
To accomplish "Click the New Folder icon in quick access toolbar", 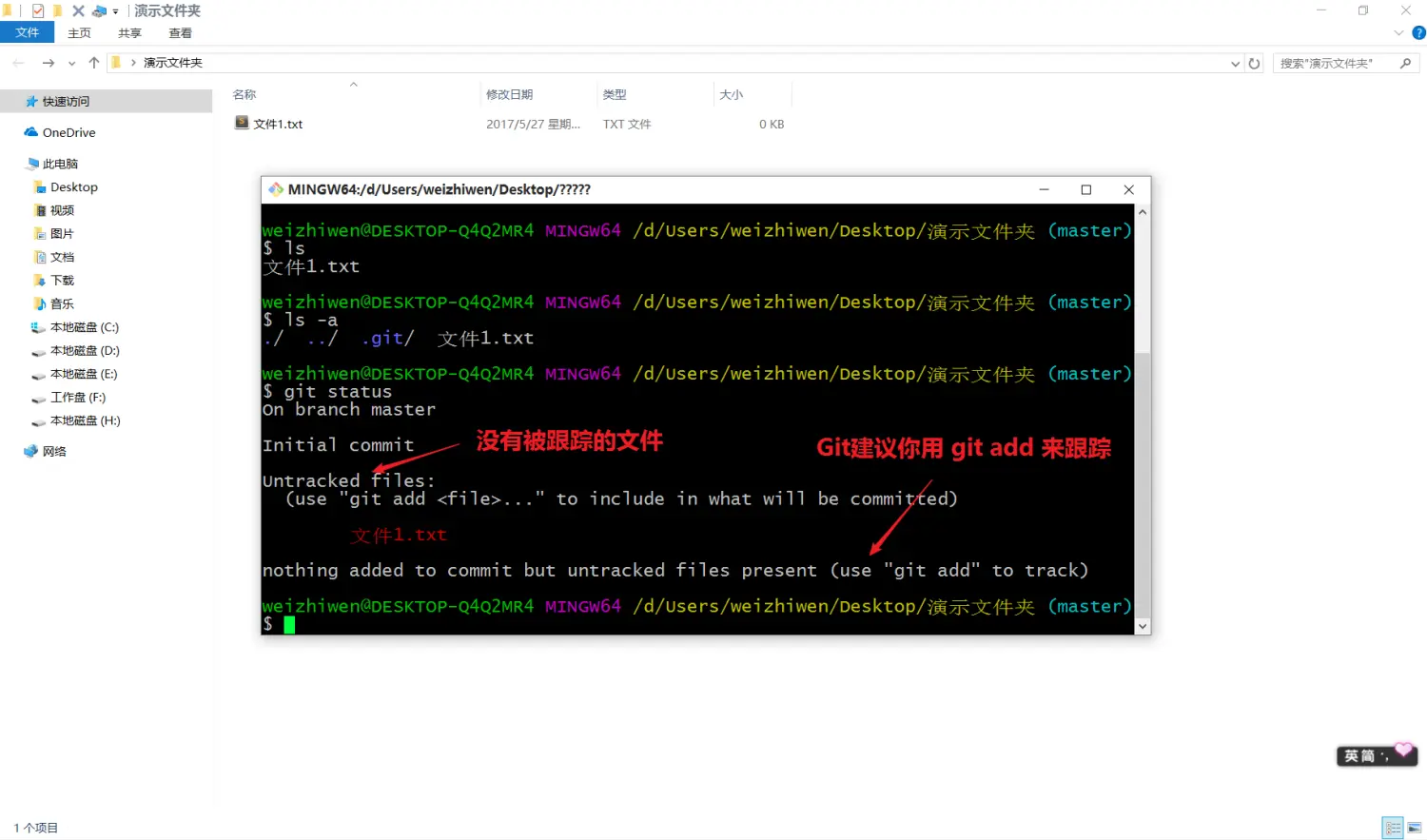I will coord(58,11).
